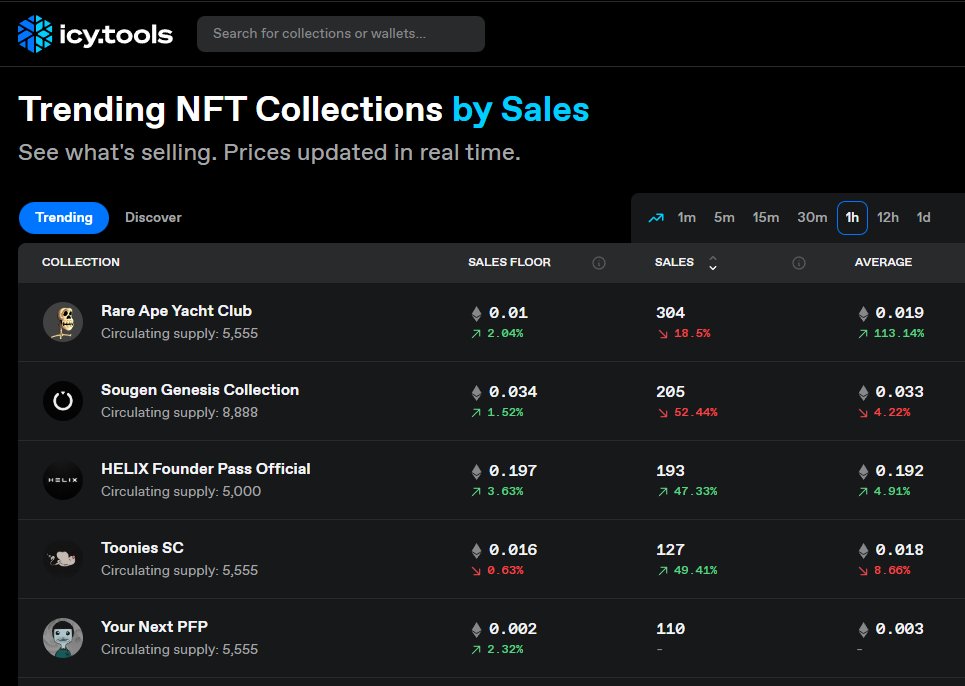This screenshot has height=686, width=965.
Task: Focus the collections or wallets search field
Action: tap(340, 34)
